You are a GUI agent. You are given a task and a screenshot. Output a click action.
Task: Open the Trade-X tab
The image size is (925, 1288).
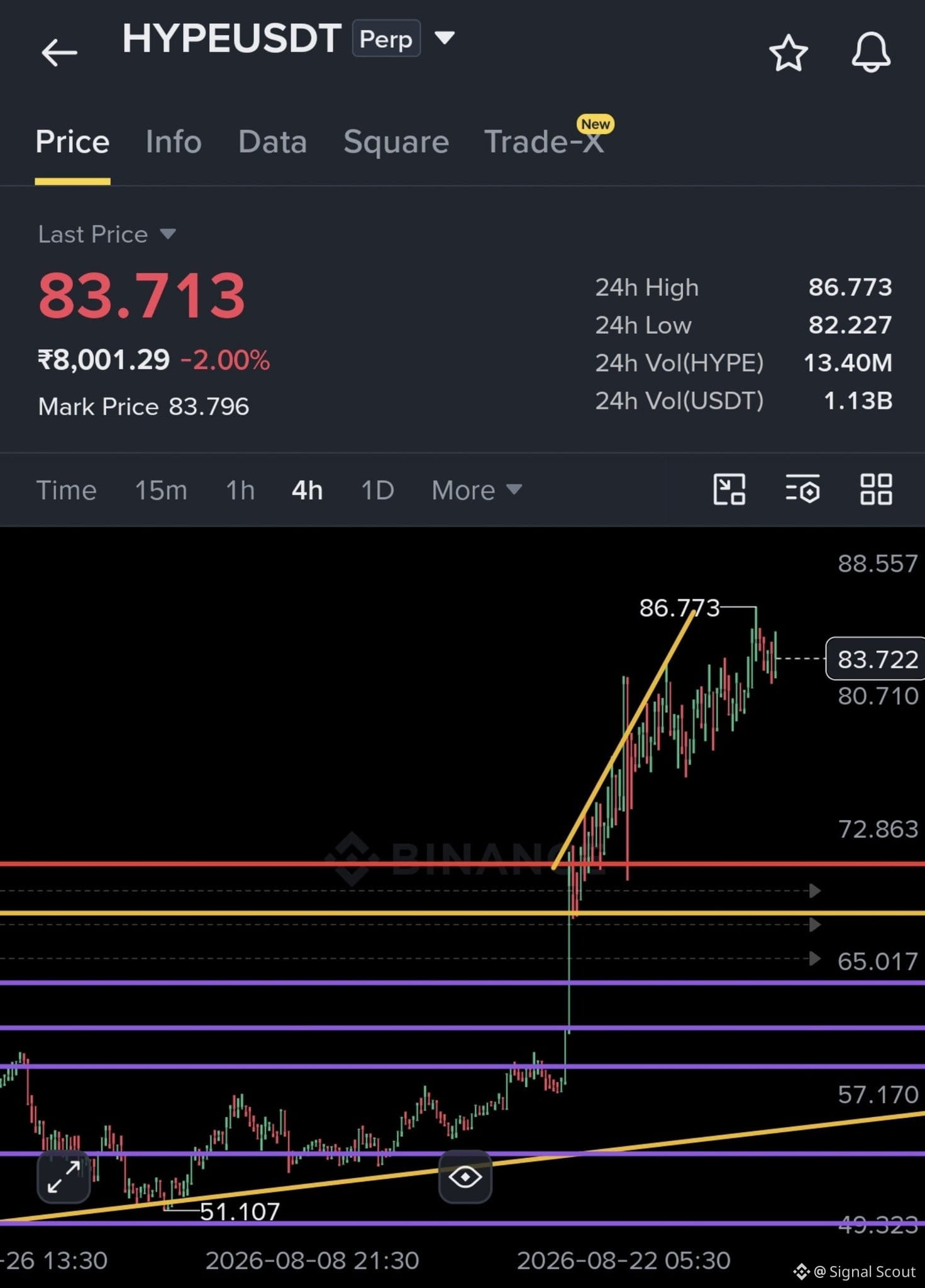545,142
